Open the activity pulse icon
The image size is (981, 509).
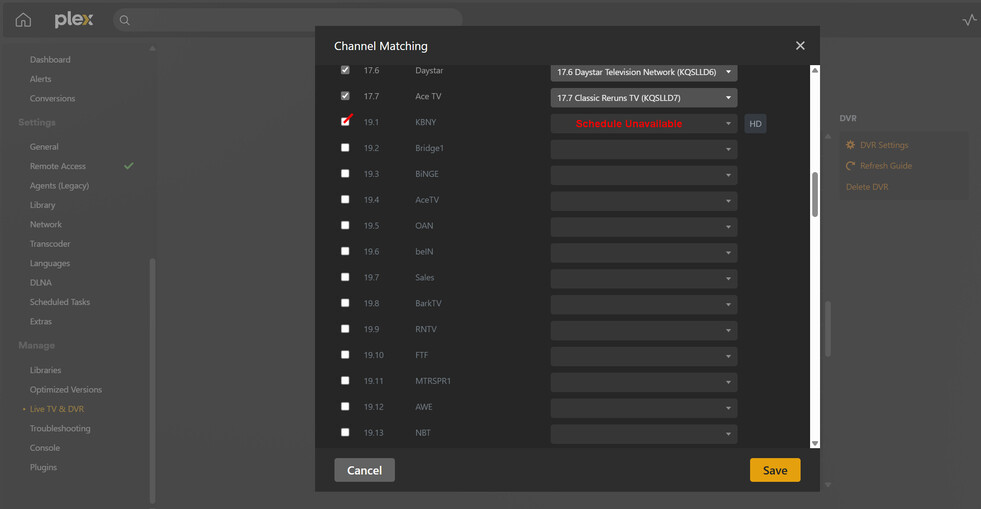(x=969, y=20)
